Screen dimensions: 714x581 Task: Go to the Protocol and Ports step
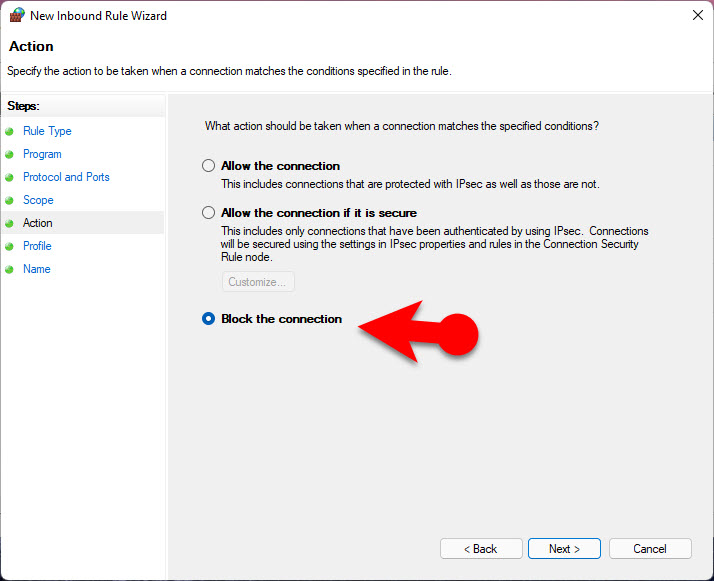[x=66, y=177]
